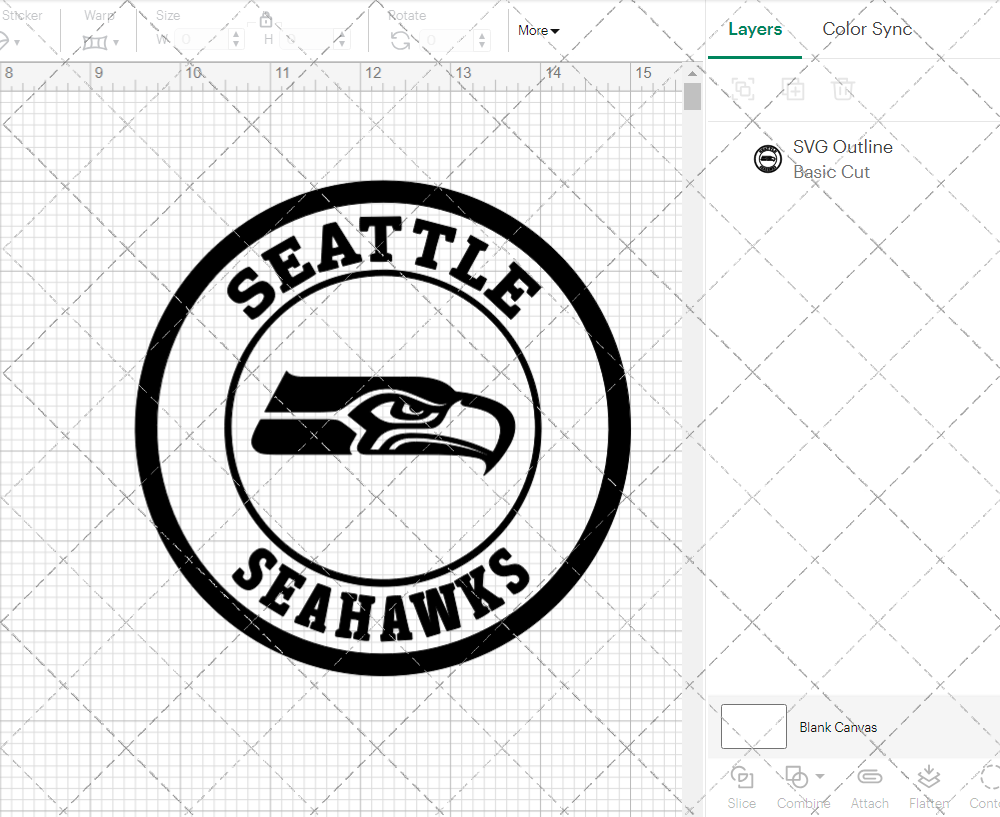Toggle the size aspect ratio lock
Screen dimensions: 1000x817
click(266, 20)
